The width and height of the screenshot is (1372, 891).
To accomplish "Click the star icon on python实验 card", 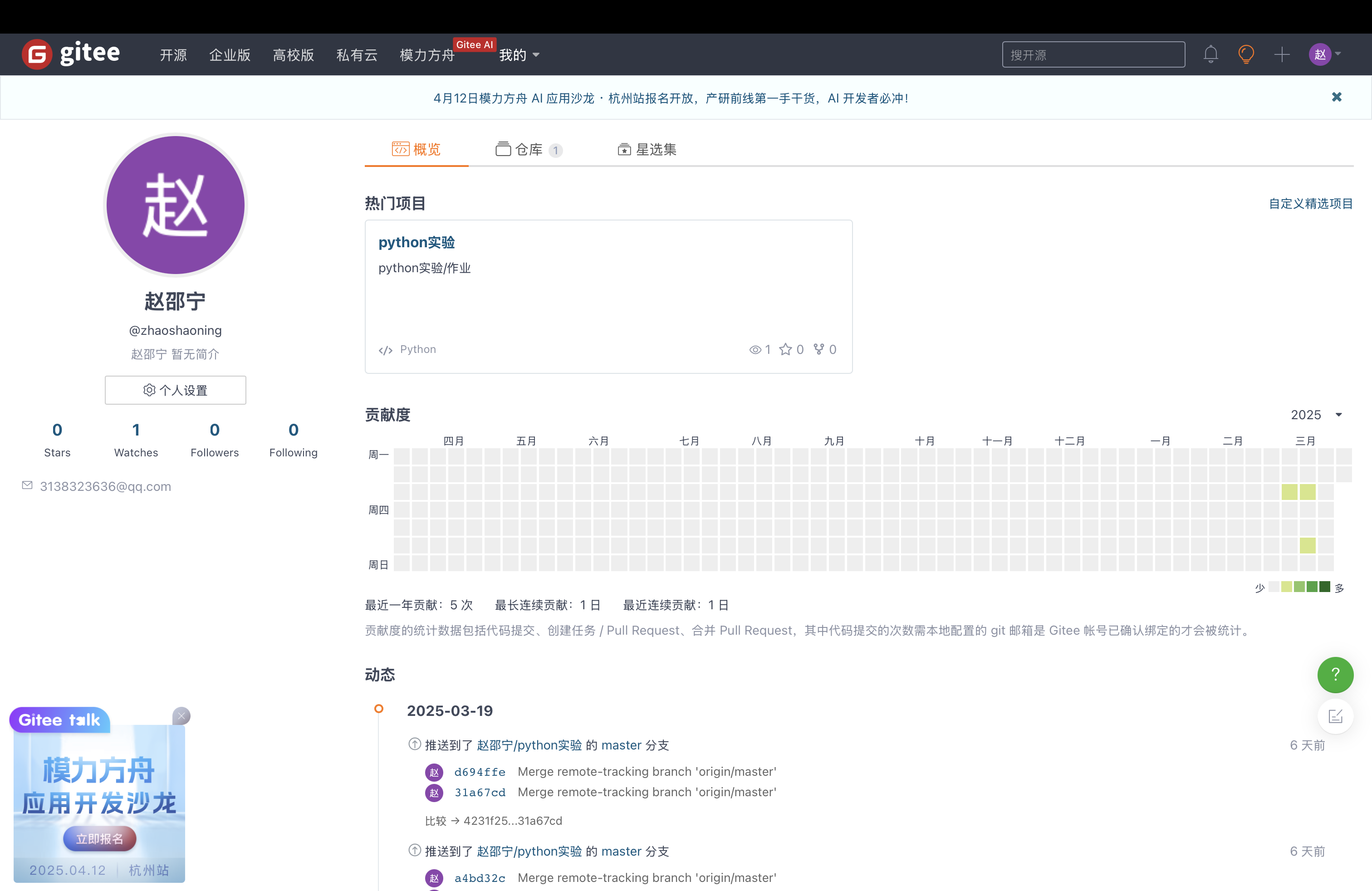I will click(785, 349).
